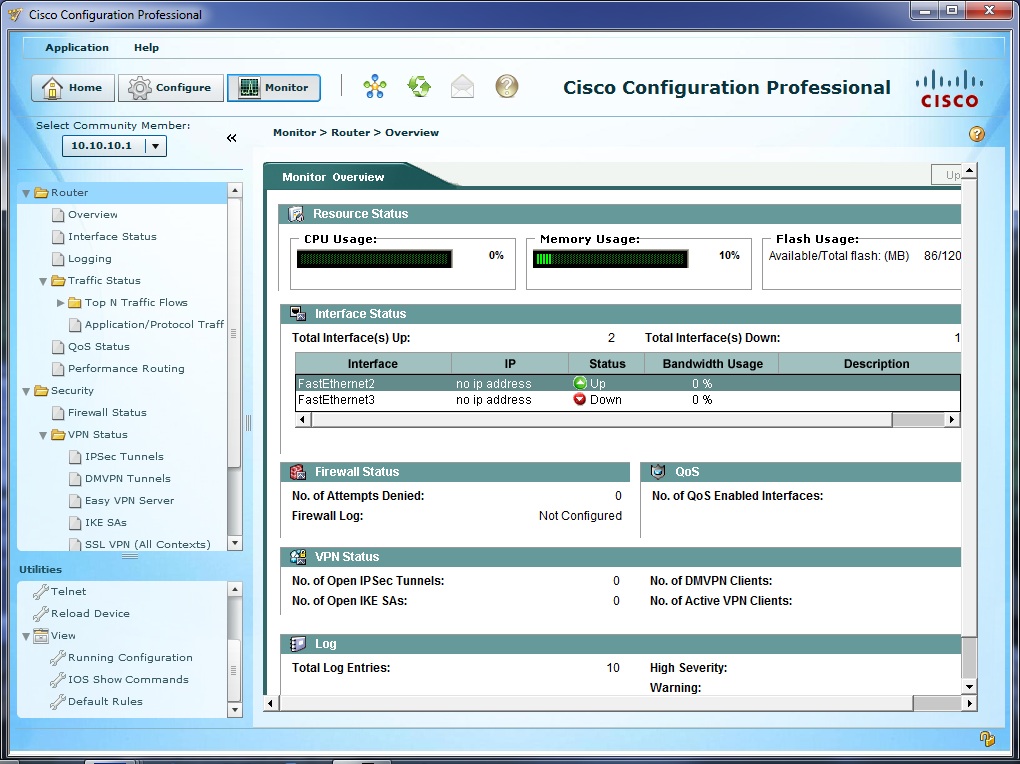The image size is (1020, 764).
Task: Click interface table horizontal scrollbar right arrow
Action: [952, 420]
